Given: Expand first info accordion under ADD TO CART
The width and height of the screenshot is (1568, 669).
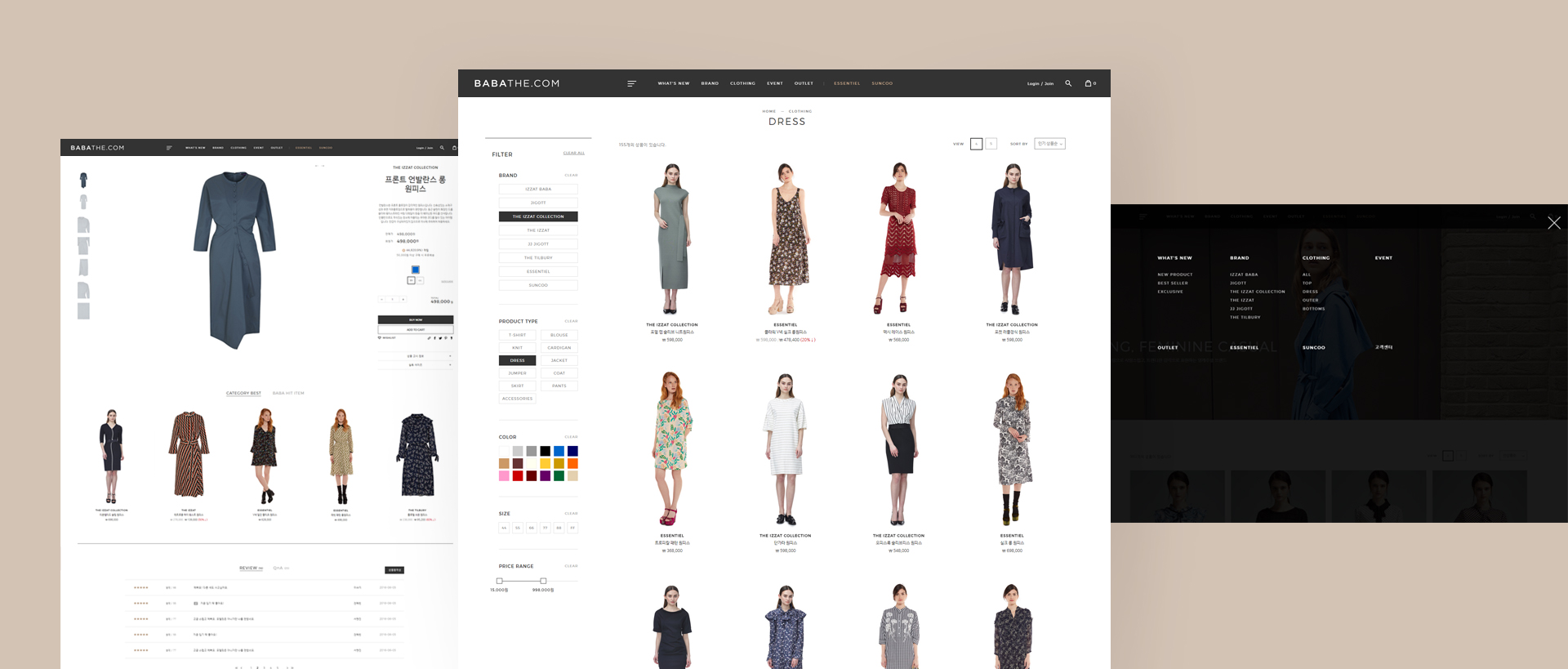Looking at the screenshot, I should pyautogui.click(x=416, y=356).
